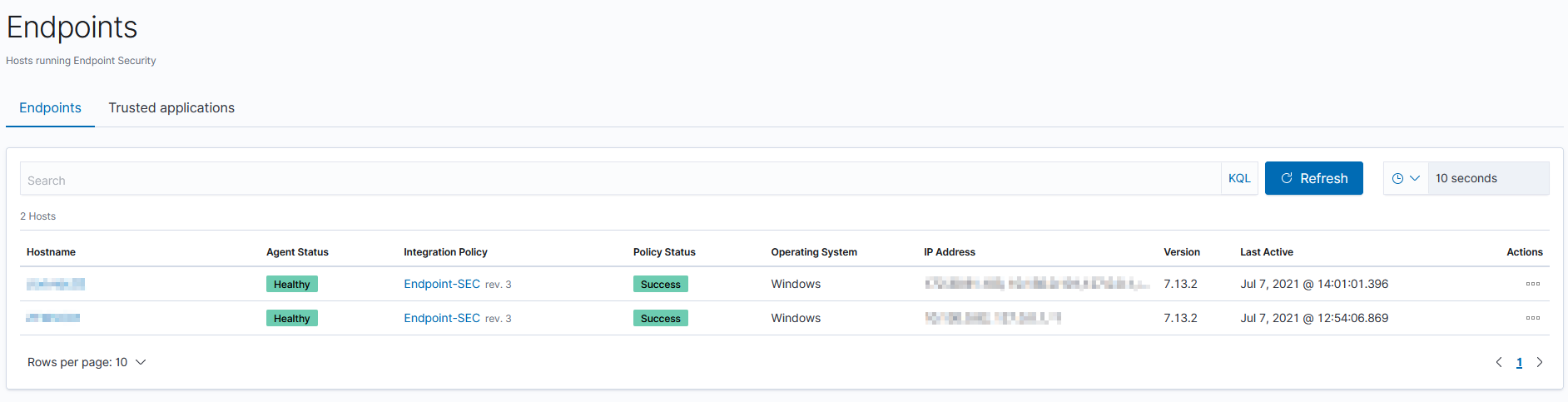Viewport: 1568px width, 402px height.
Task: Click timestamp Jul 7, 2021 @ 12:54:06.869
Action: (1314, 318)
